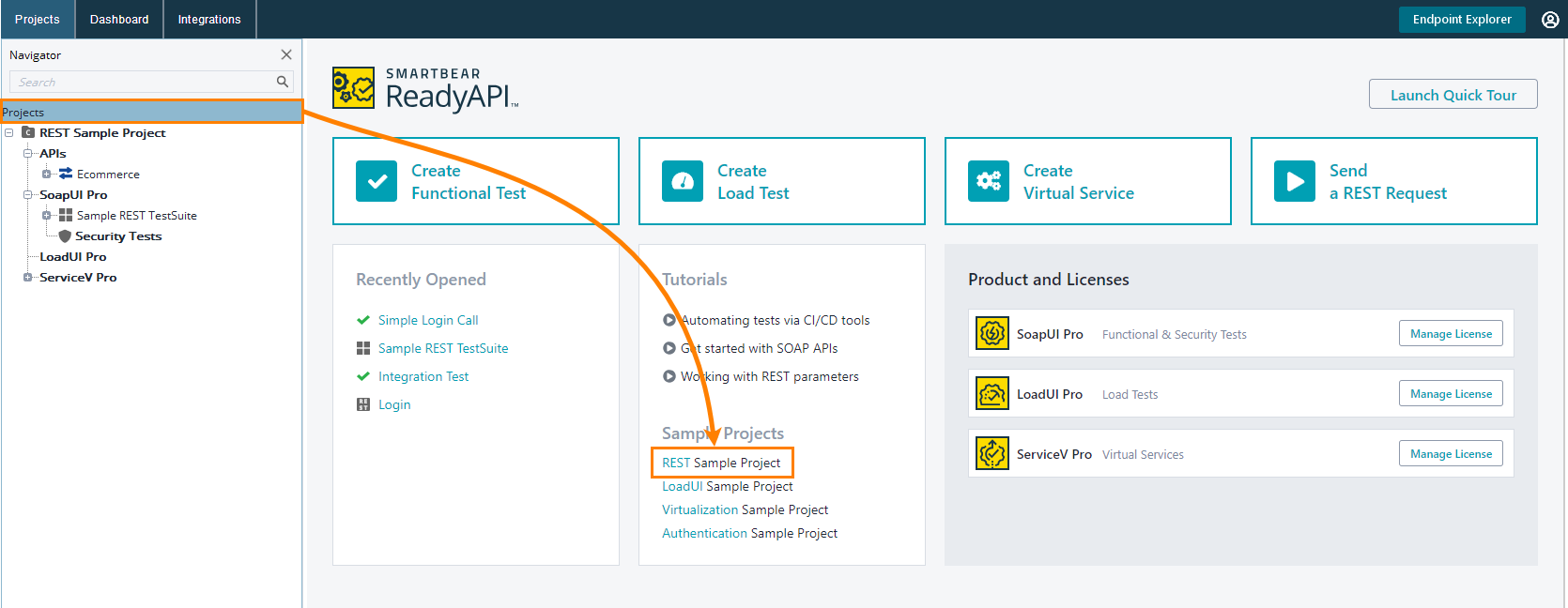
Task: Click the icon beside the plain Login entry
Action: tap(363, 404)
